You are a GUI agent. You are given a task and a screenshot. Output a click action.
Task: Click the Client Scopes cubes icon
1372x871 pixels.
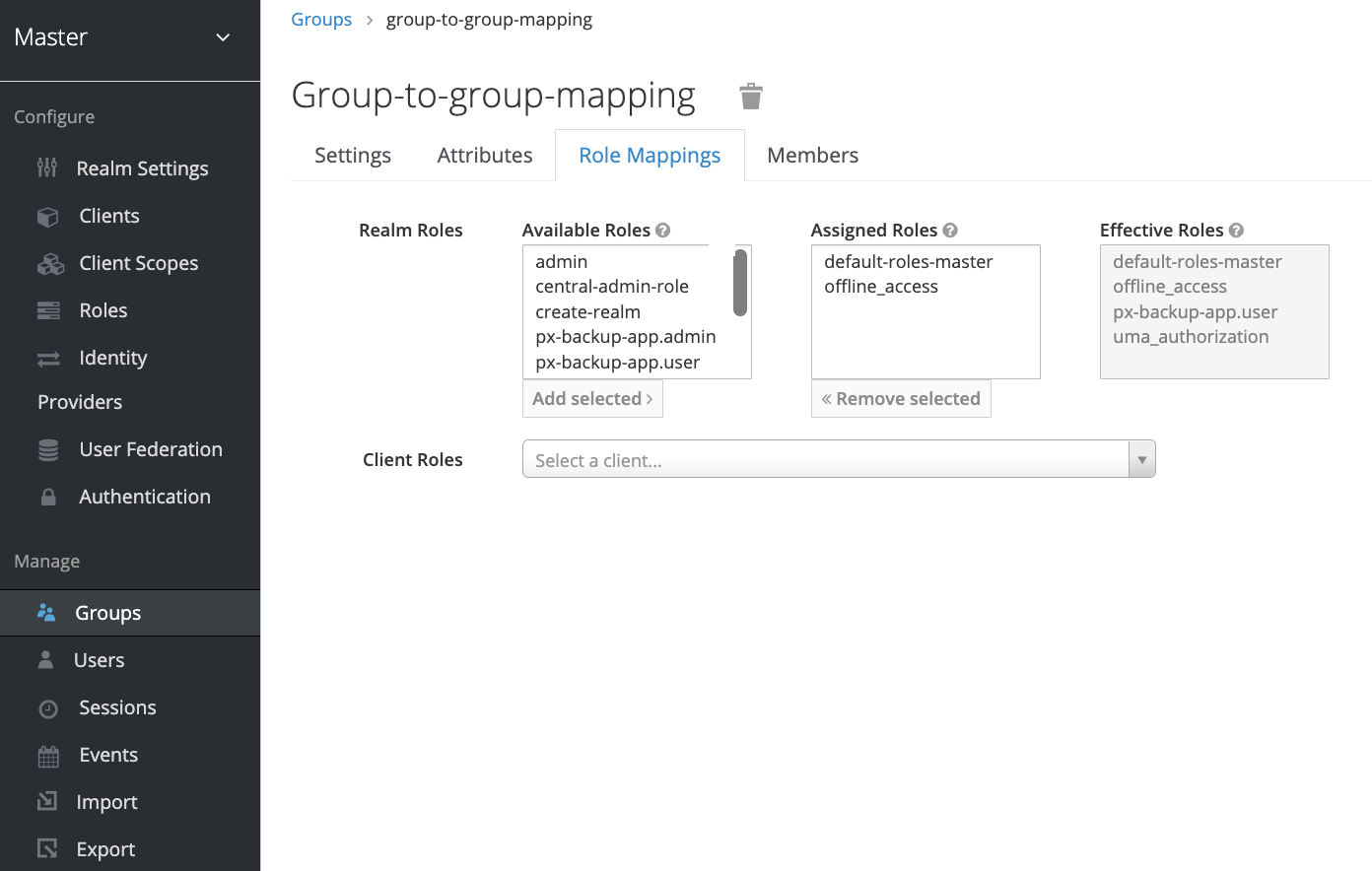pos(49,264)
